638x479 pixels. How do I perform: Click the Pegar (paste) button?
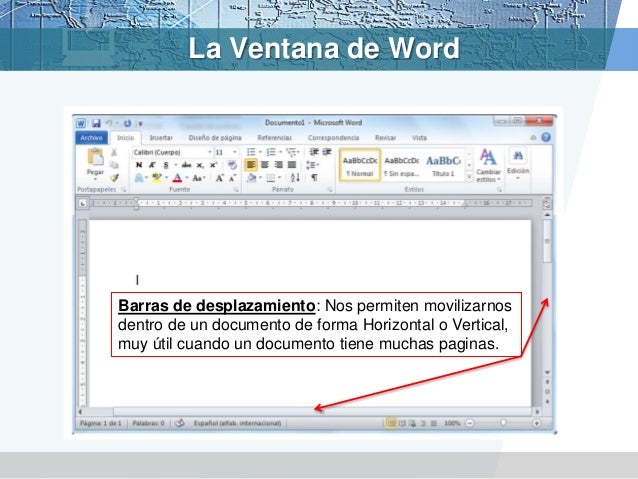(x=95, y=162)
